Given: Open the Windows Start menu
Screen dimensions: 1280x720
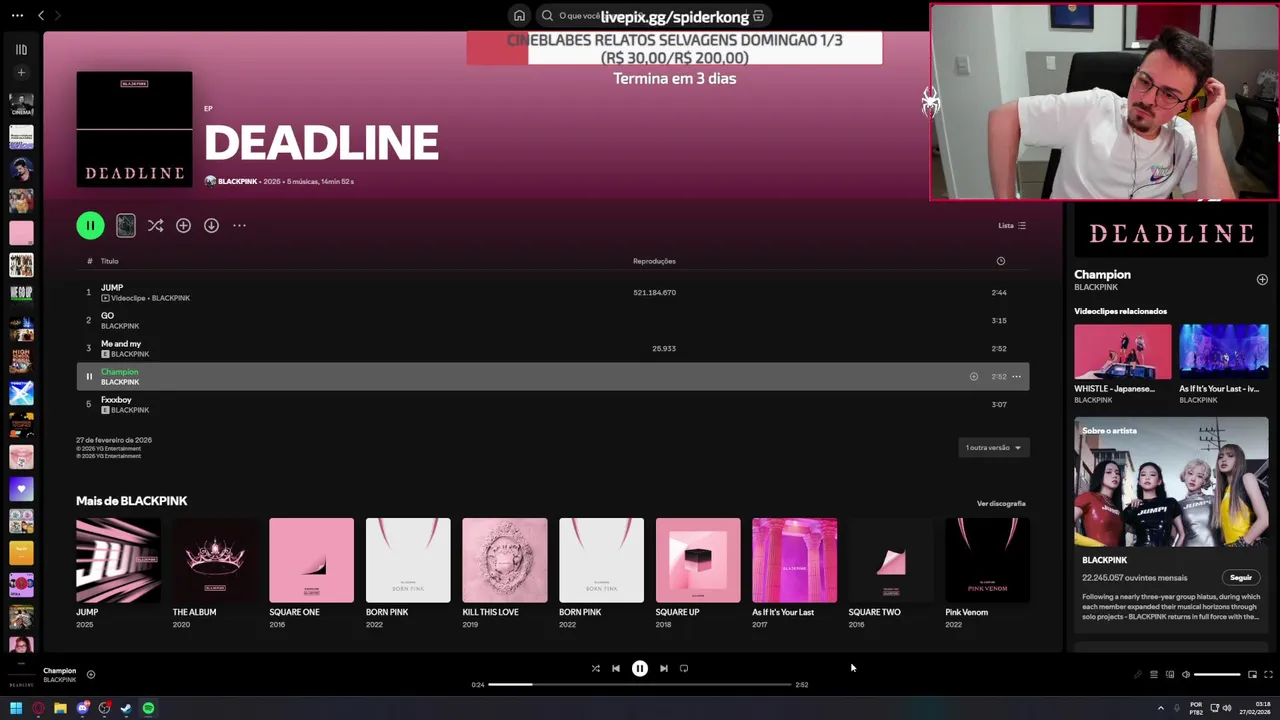Looking at the screenshot, I should [x=16, y=709].
